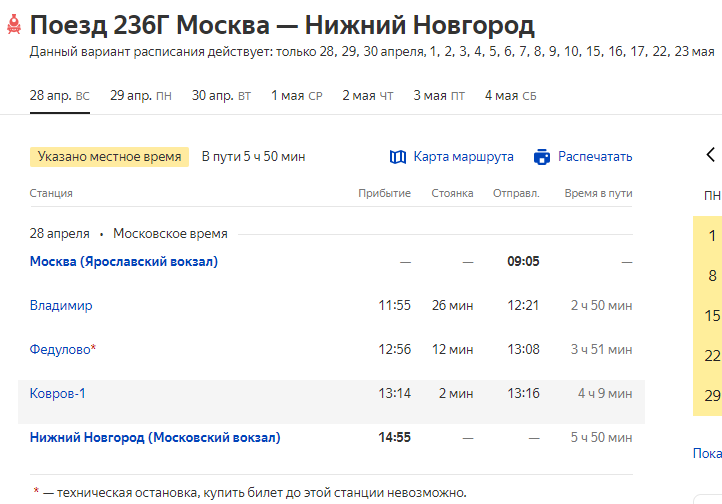Select the 29 апр. date tab

pyautogui.click(x=140, y=96)
